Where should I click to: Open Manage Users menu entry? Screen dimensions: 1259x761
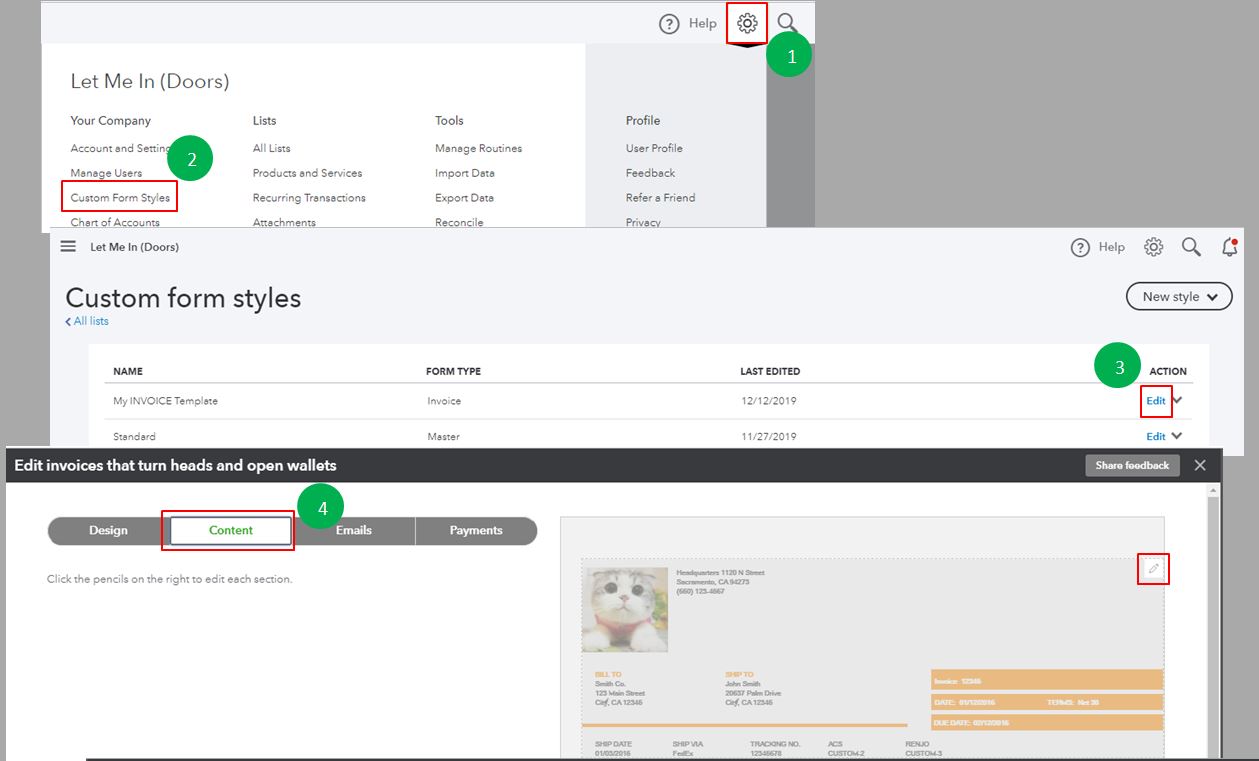point(106,173)
